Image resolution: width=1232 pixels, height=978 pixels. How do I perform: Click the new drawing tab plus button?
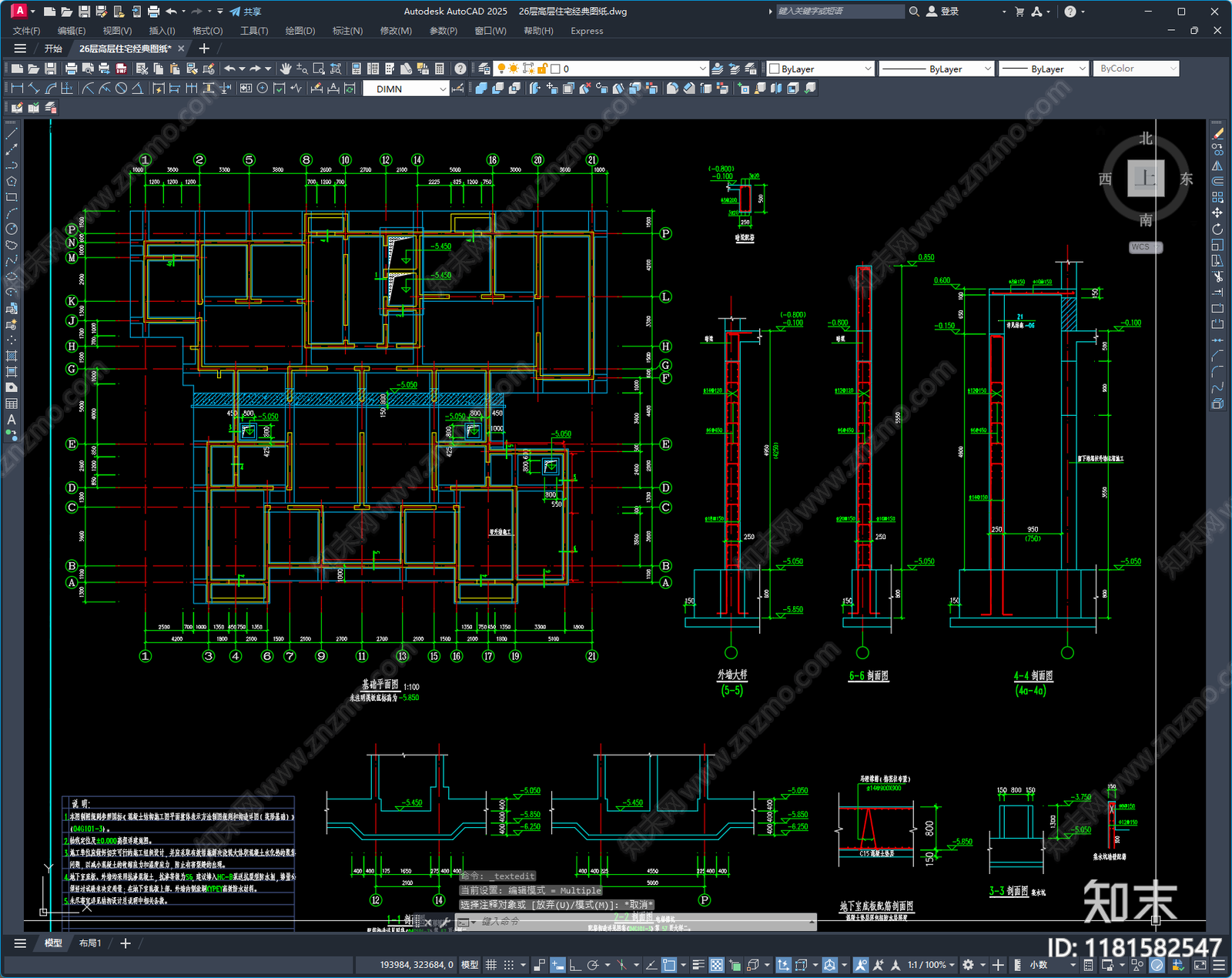pos(204,49)
